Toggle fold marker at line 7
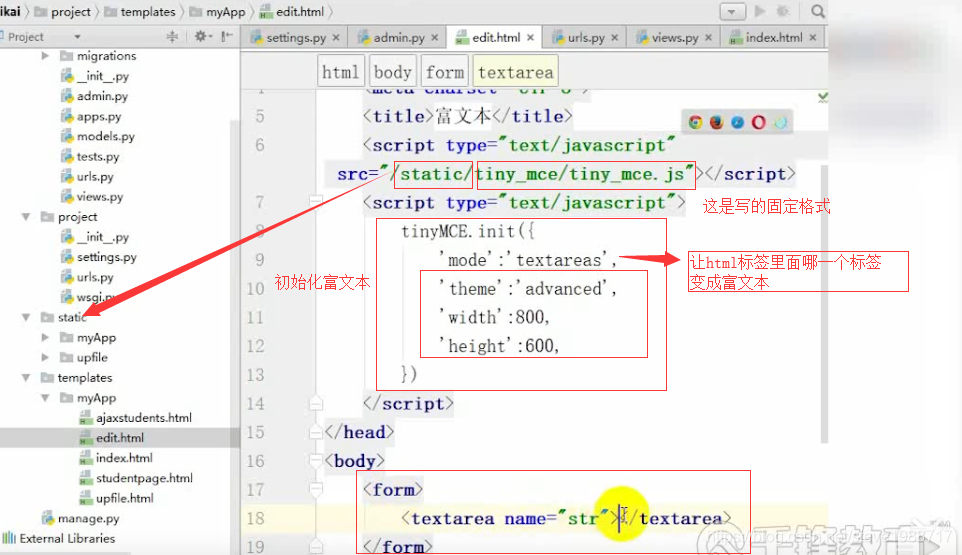The width and height of the screenshot is (962, 555). click(316, 202)
